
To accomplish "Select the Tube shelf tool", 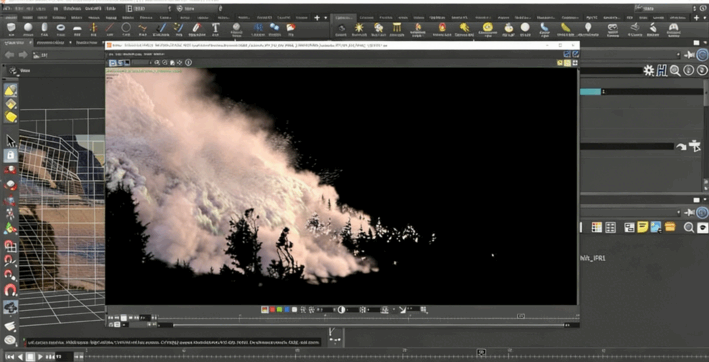I will [x=44, y=29].
